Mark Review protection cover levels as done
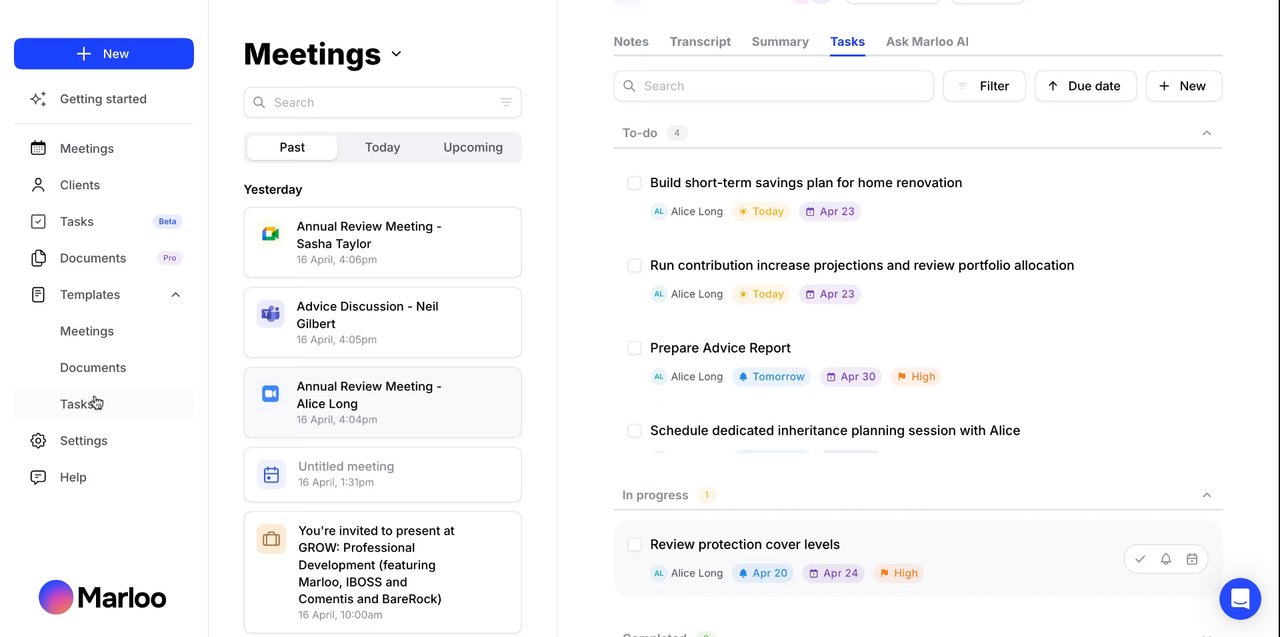 [634, 545]
